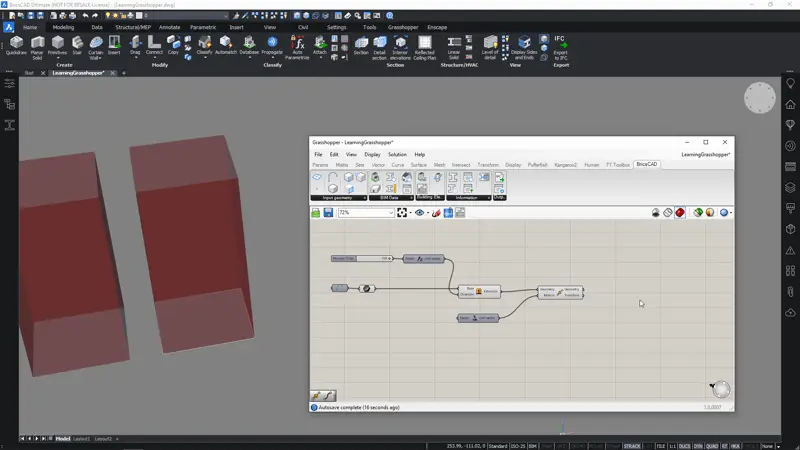Switch to the Kangaroo2 component tab
800x450 pixels.
click(x=566, y=164)
